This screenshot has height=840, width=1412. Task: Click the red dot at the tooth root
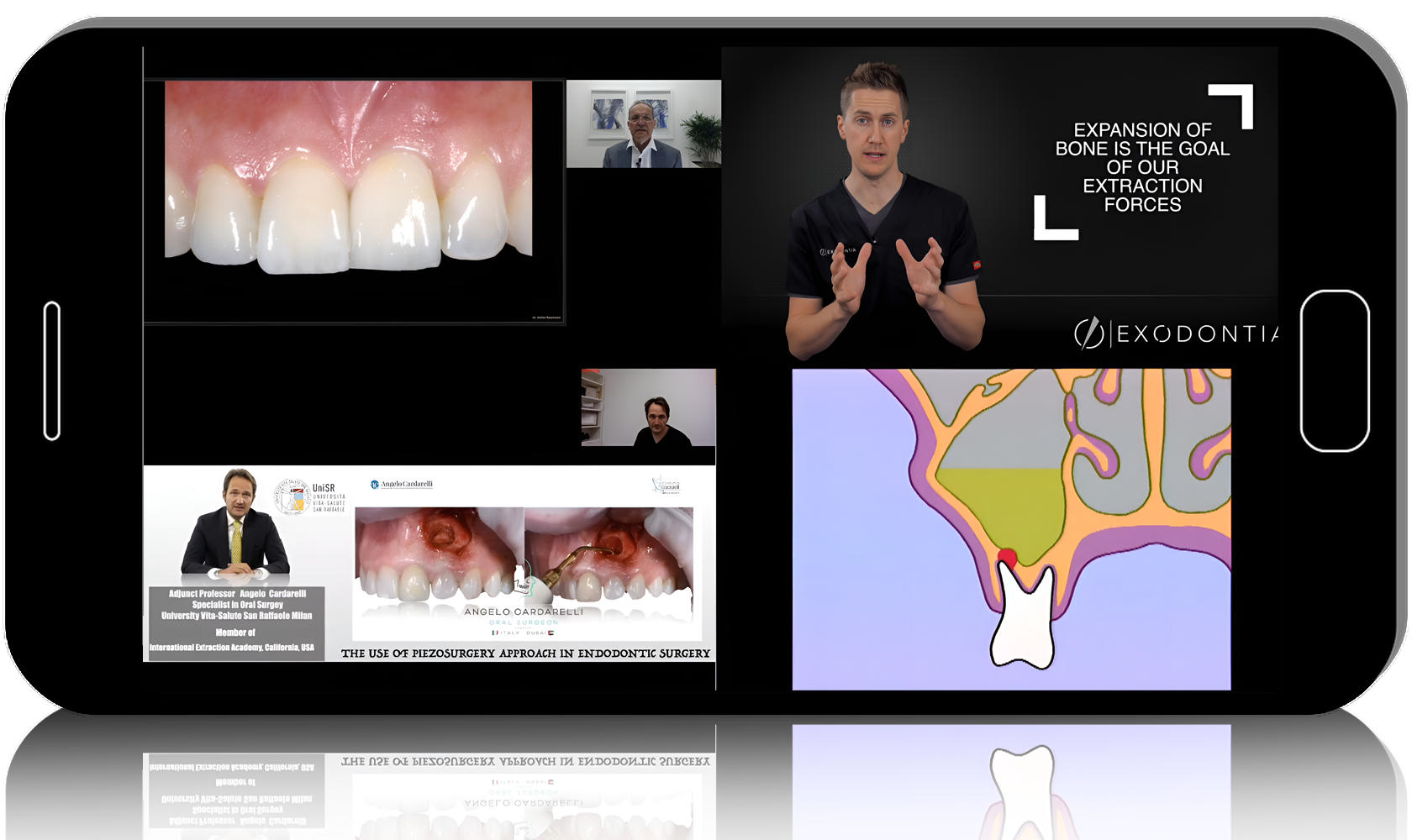[1007, 557]
